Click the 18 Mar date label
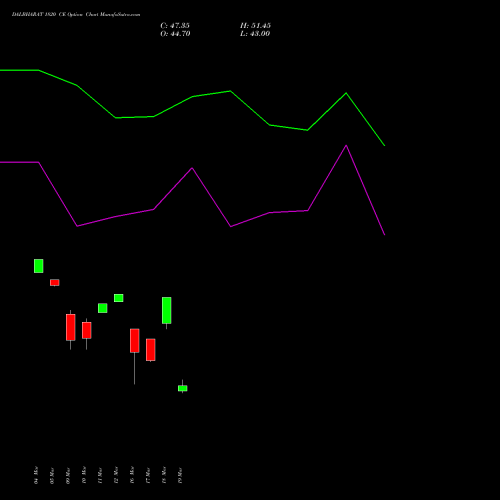The width and height of the screenshot is (500, 500). pos(164,475)
